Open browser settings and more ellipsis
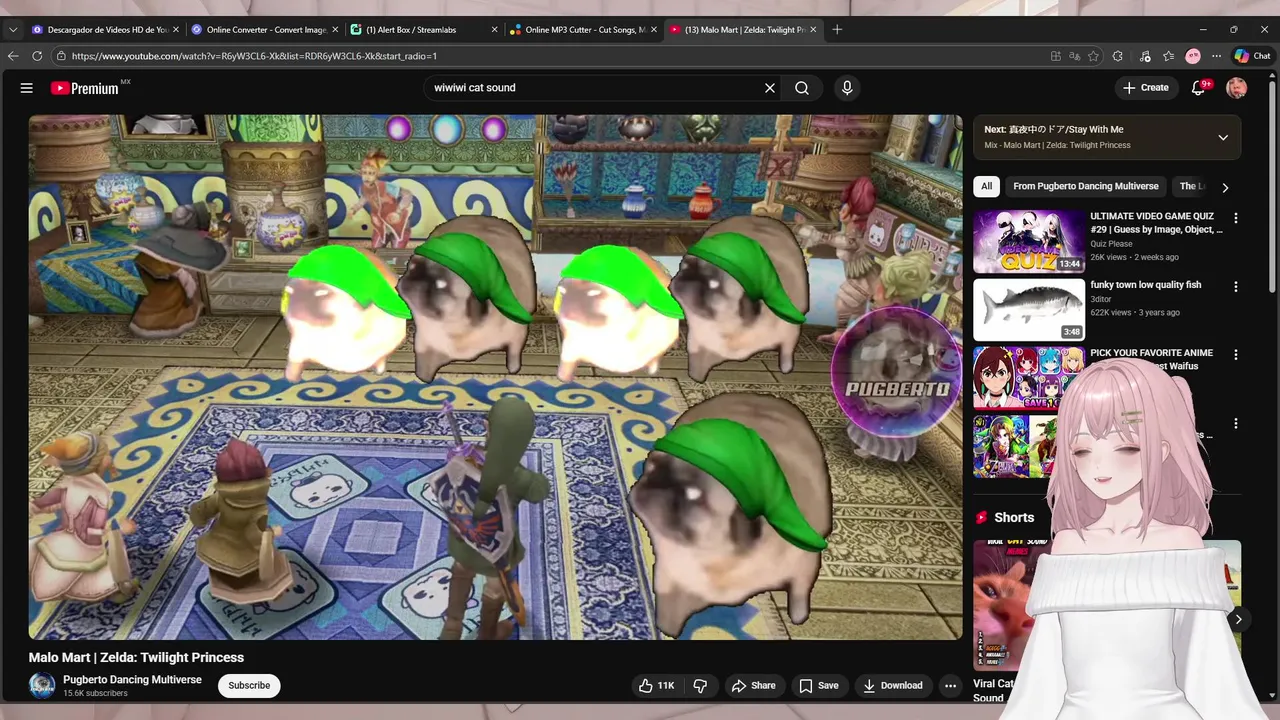Screen dimensions: 1280x720 [1216, 56]
